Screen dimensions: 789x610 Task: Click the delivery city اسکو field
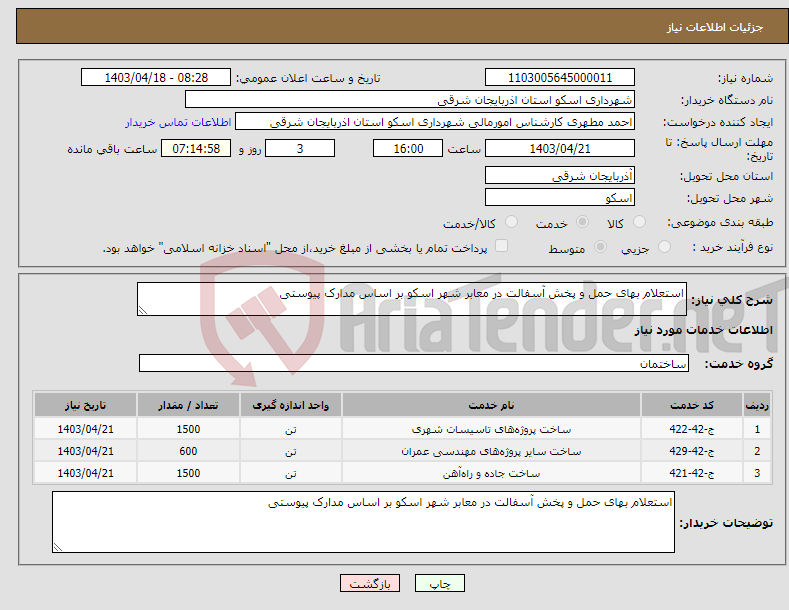tap(560, 197)
